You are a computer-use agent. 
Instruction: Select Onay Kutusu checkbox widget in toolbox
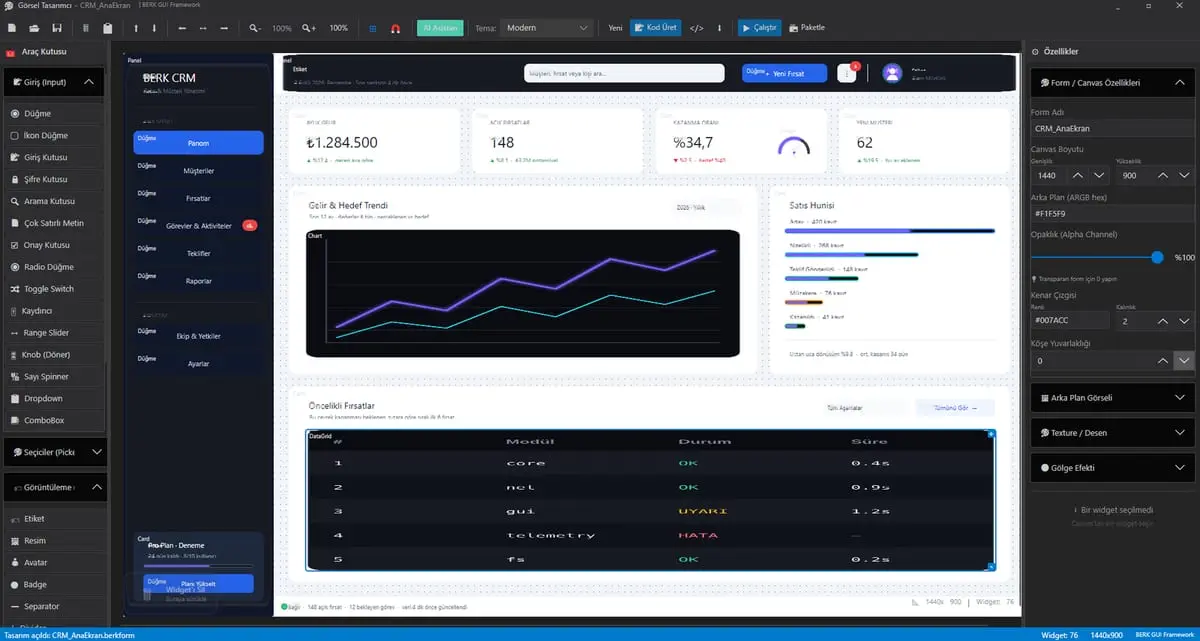tap(47, 245)
